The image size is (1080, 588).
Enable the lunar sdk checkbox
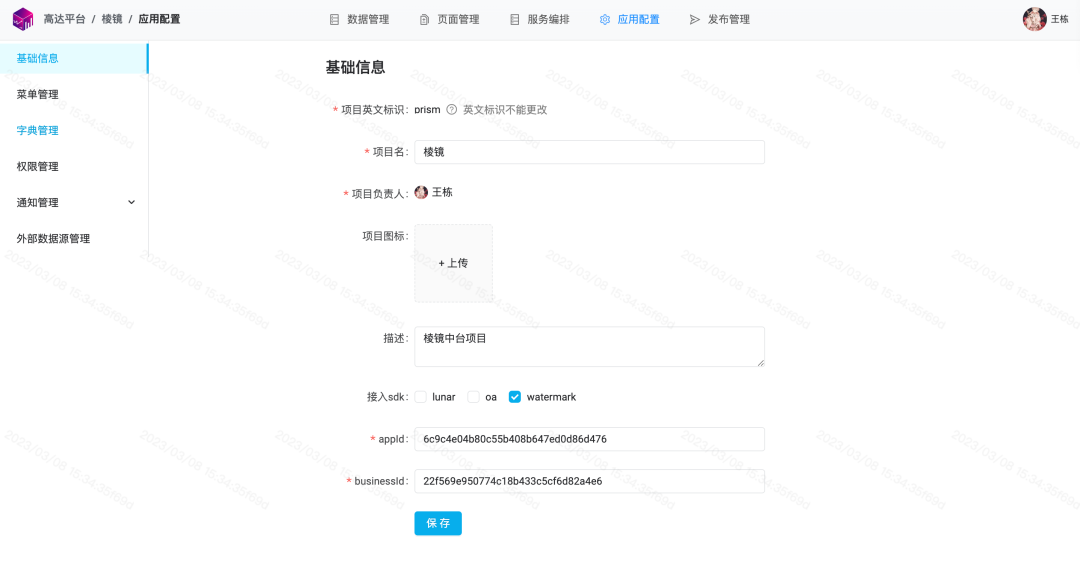[421, 397]
